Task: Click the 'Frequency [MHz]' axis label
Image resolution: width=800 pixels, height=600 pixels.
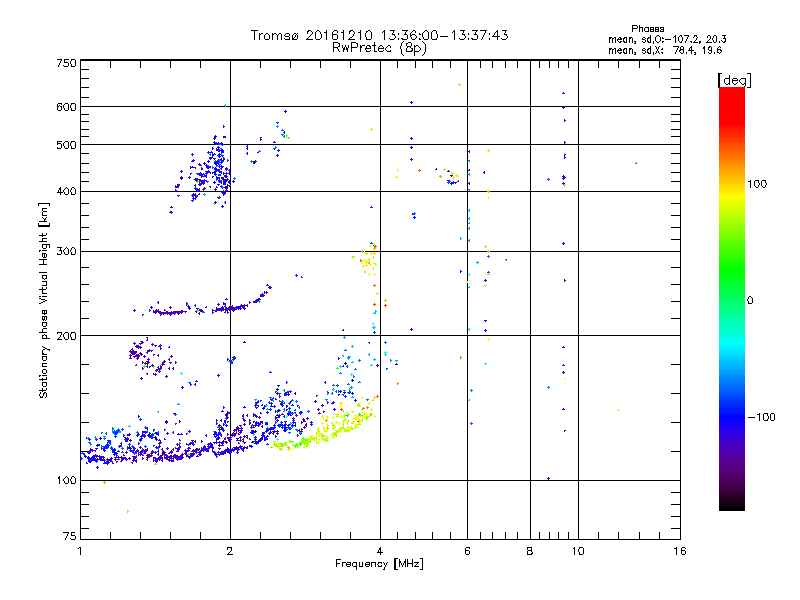Action: (379, 564)
